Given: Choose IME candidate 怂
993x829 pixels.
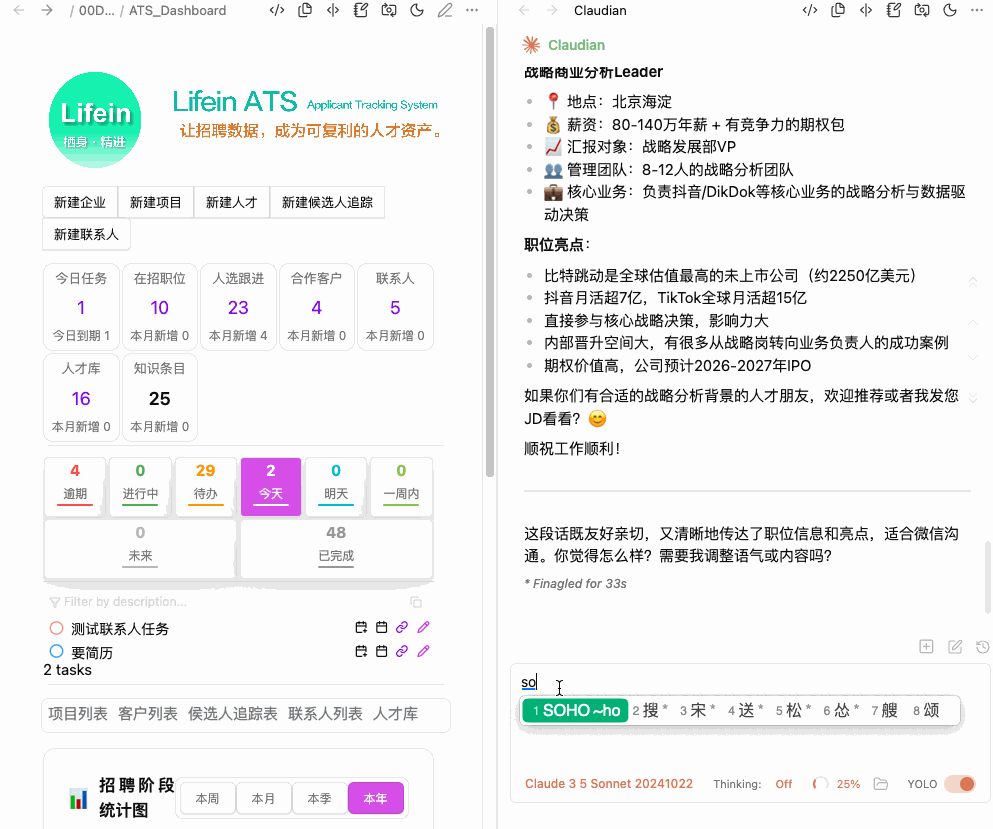Looking at the screenshot, I should [x=842, y=711].
